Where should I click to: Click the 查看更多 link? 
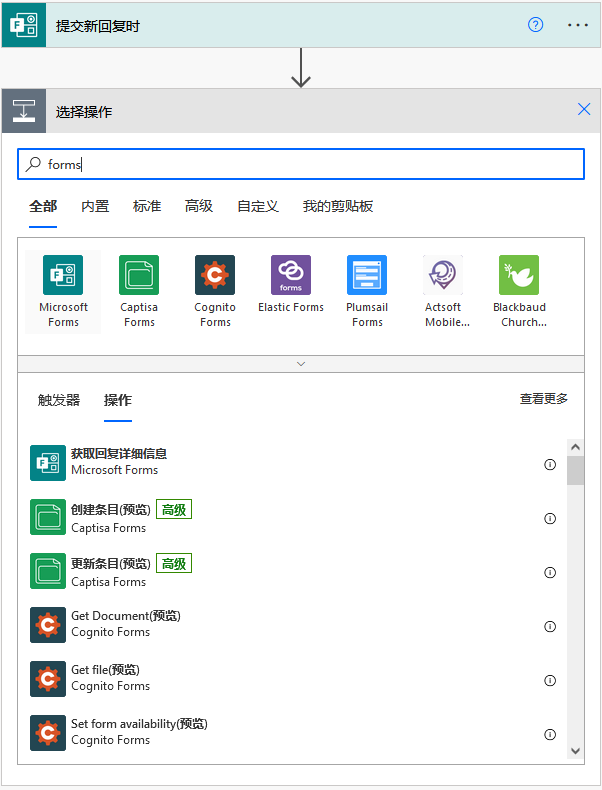pos(544,399)
